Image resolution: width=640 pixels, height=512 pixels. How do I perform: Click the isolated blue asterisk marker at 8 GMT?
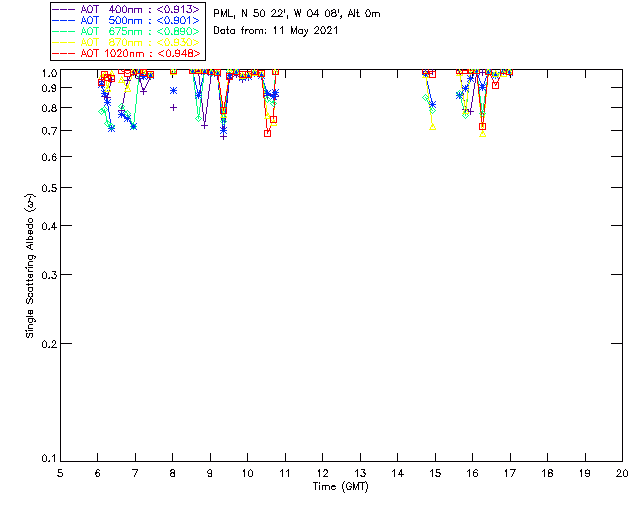tap(173, 91)
